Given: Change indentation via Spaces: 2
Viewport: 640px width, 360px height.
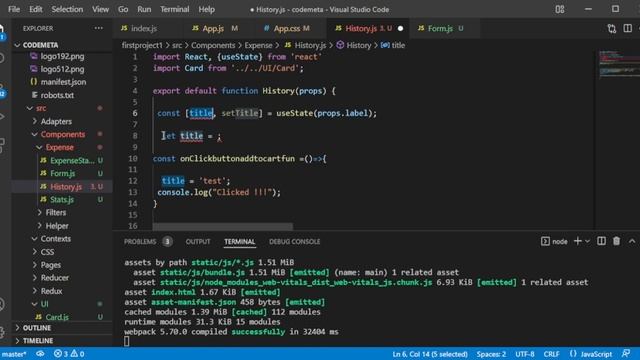Looking at the screenshot, I should [x=491, y=354].
